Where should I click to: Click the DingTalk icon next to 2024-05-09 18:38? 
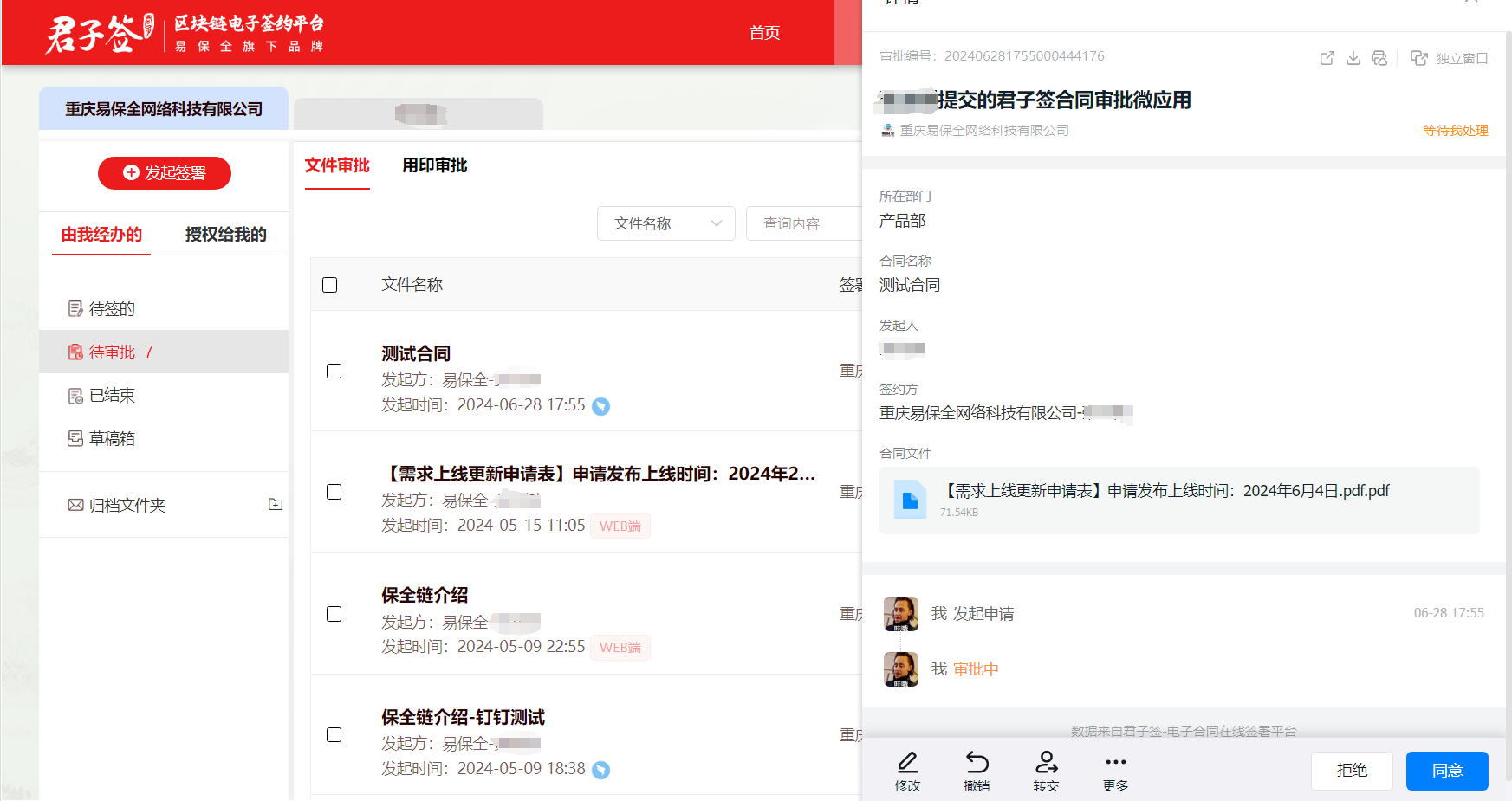coord(600,770)
